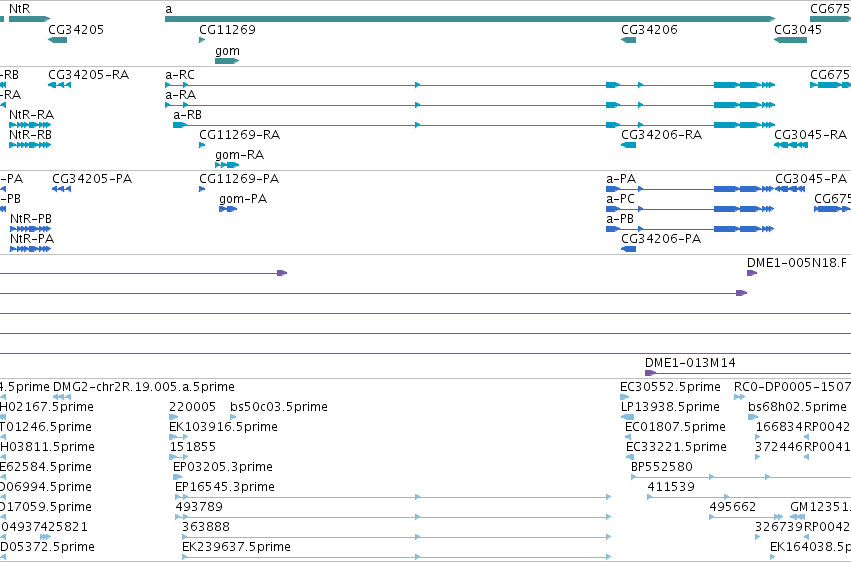The image size is (851, 562).
Task: Click the CG3045-RA transcript label
Action: [810, 135]
